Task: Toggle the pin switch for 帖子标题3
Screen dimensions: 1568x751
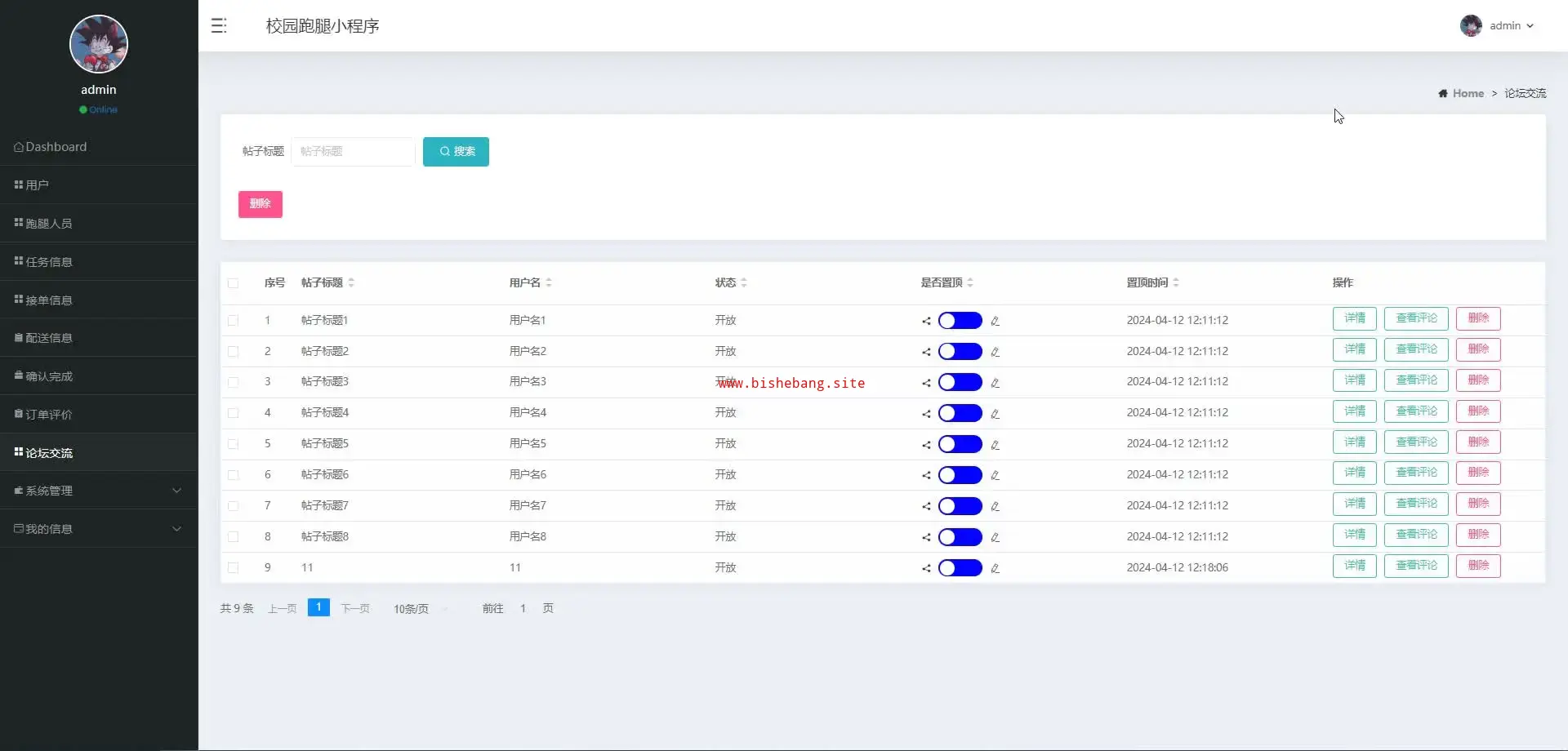Action: click(960, 382)
